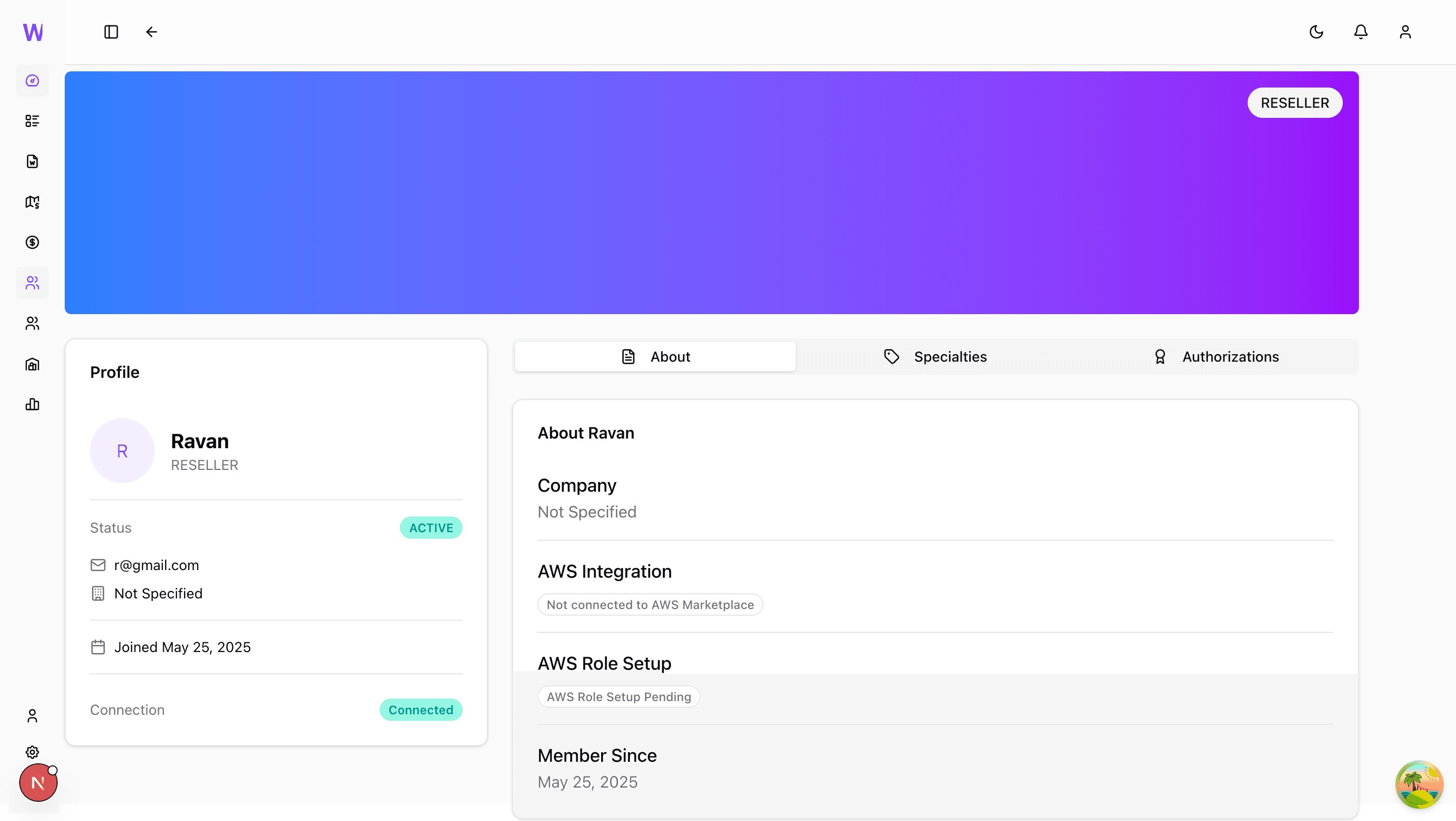Open the second users icon below highlighted one

32,323
